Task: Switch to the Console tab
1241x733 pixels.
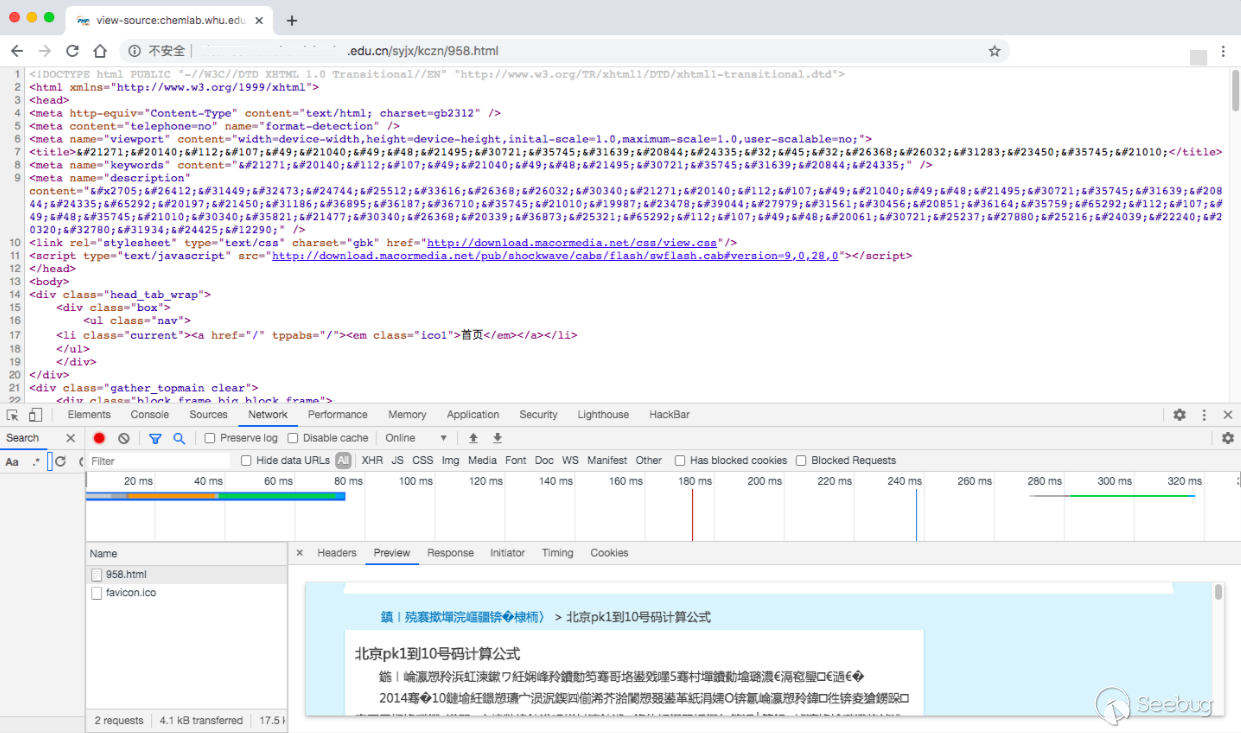Action: tap(150, 415)
